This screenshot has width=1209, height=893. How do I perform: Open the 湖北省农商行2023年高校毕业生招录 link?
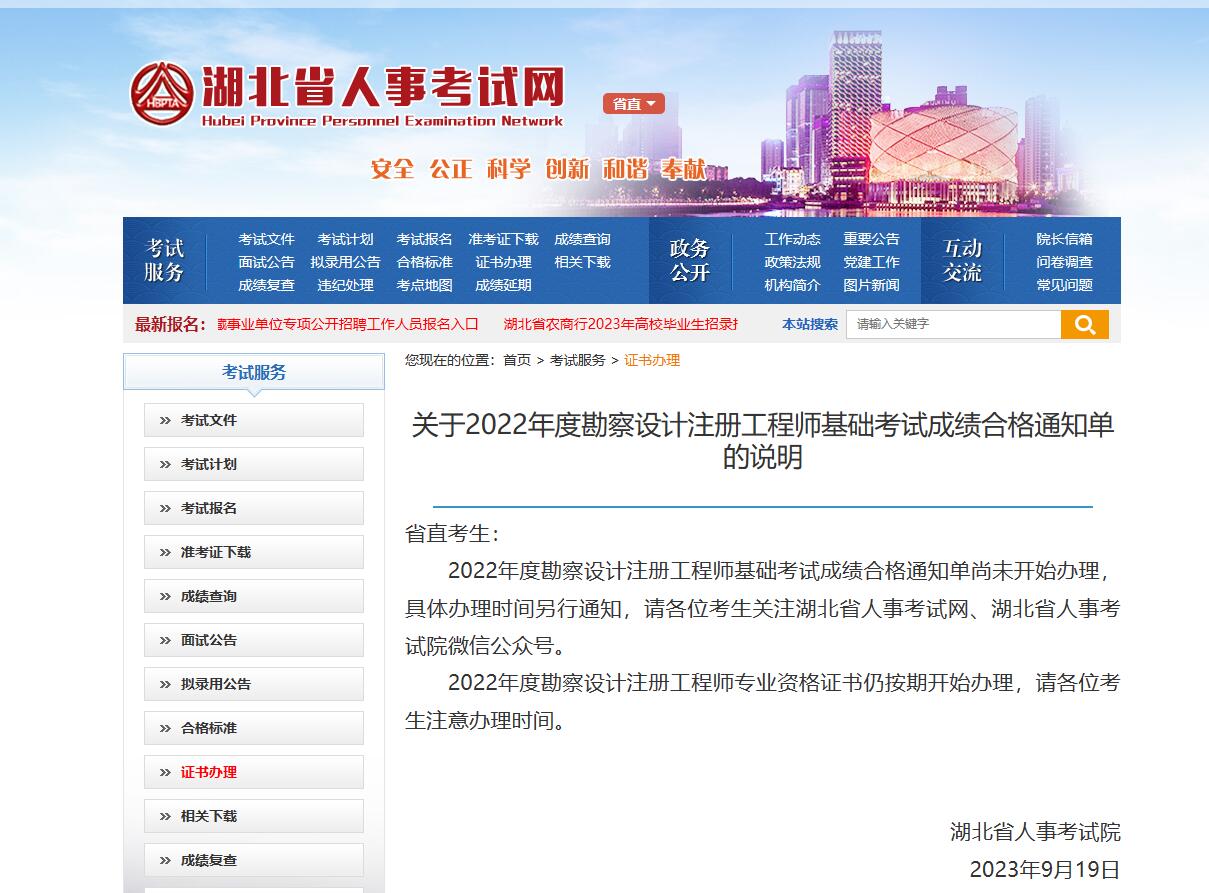coord(621,324)
